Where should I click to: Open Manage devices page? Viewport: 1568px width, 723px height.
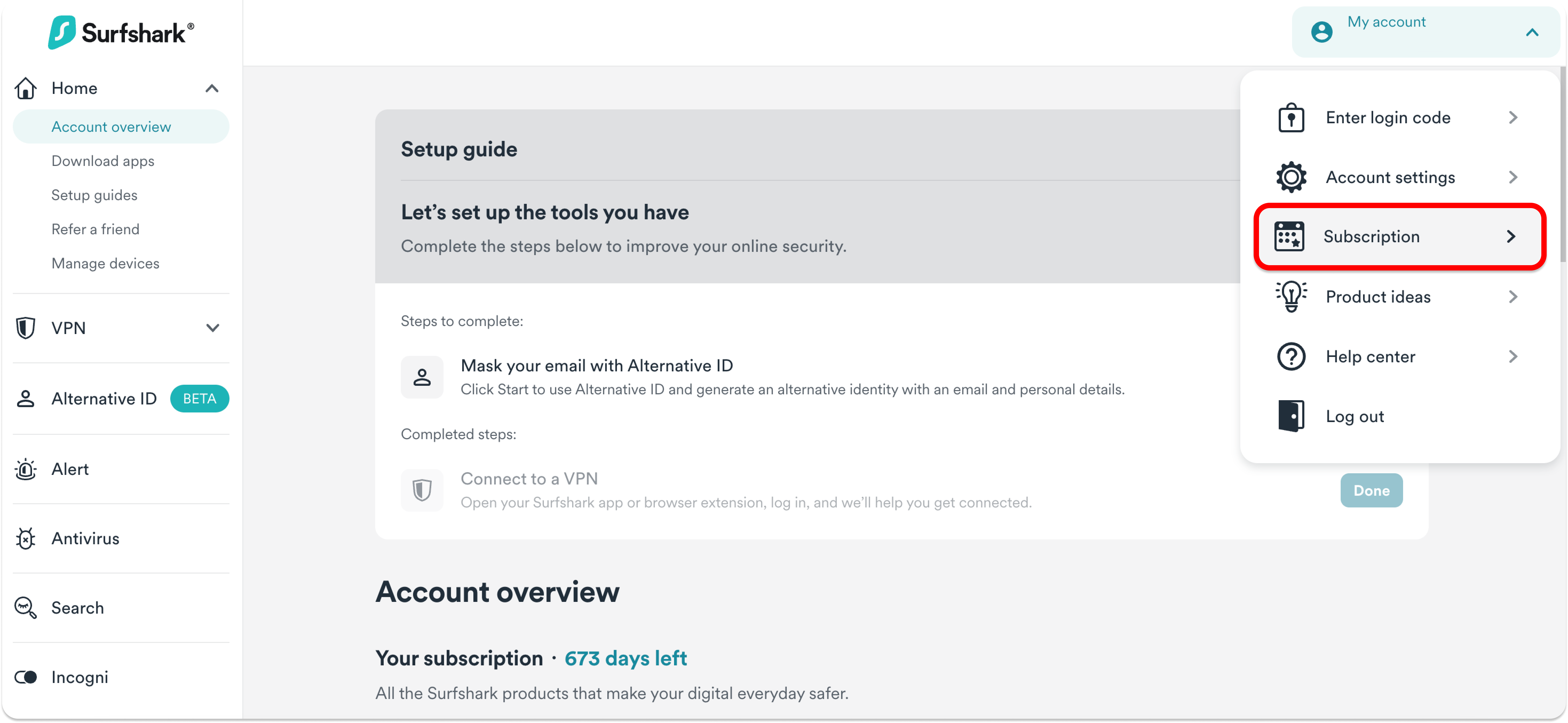click(105, 264)
